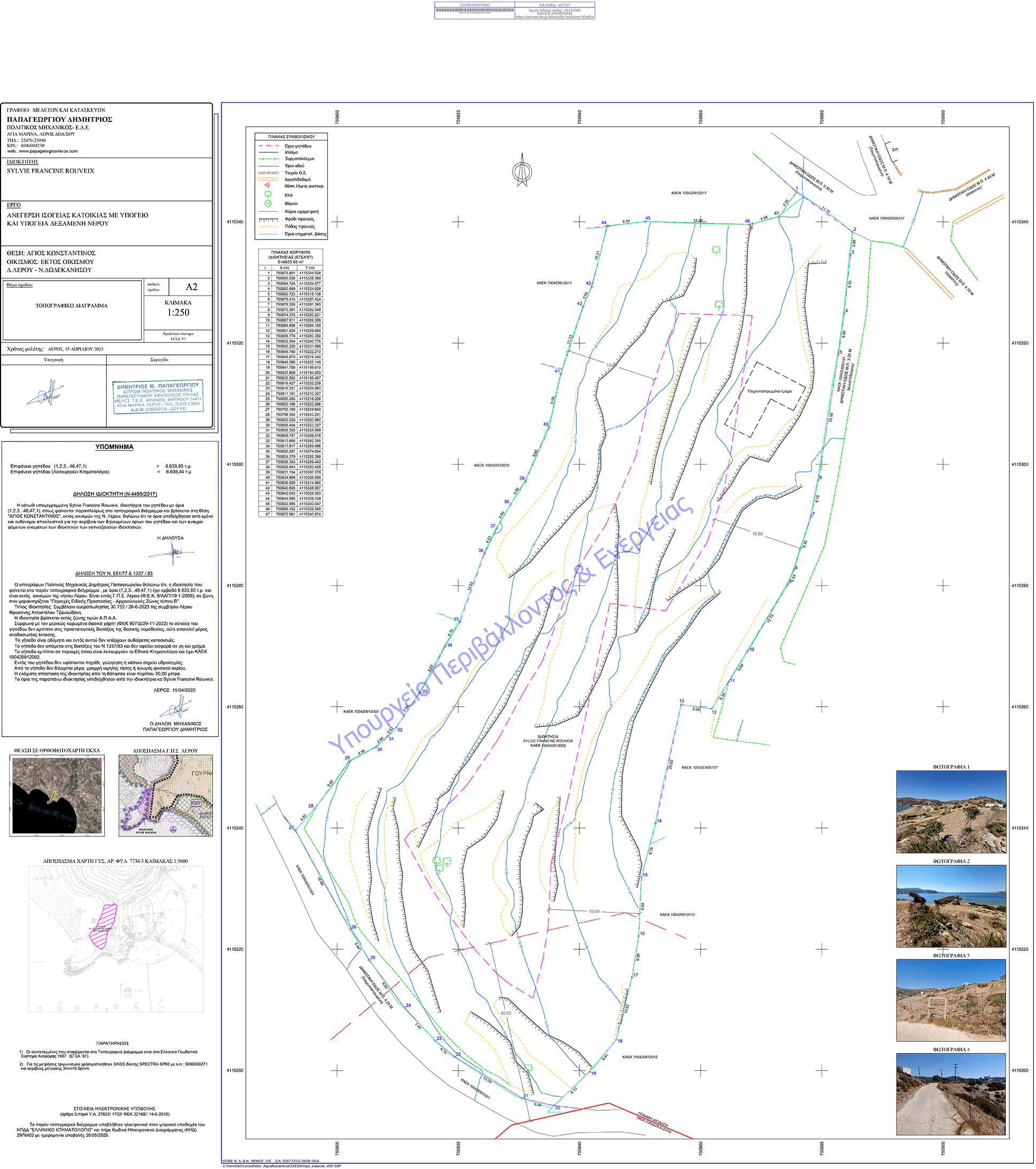
Task: Click the red photo position symbol in legend
Action: point(267,185)
